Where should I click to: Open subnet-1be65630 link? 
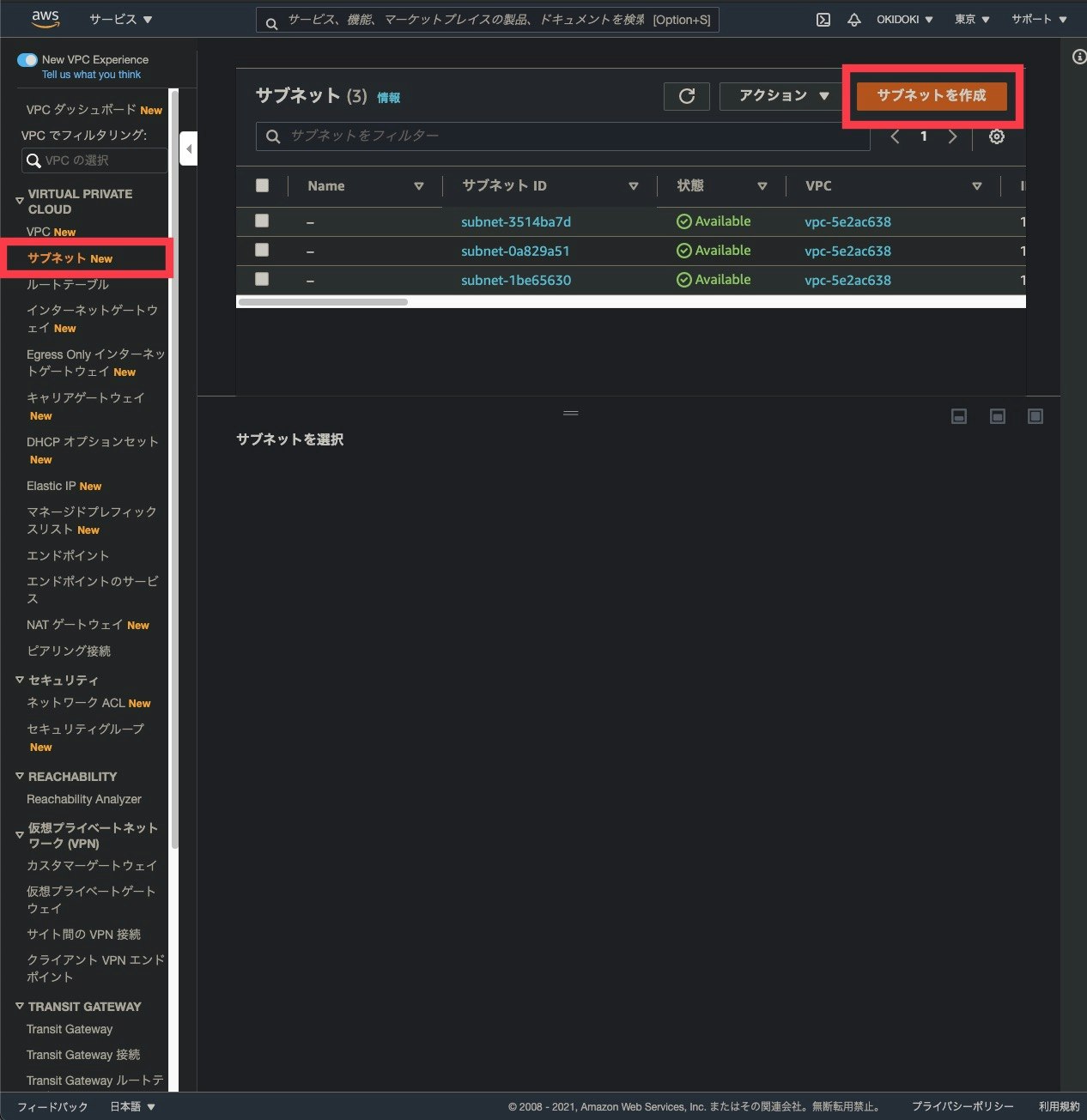coord(516,280)
